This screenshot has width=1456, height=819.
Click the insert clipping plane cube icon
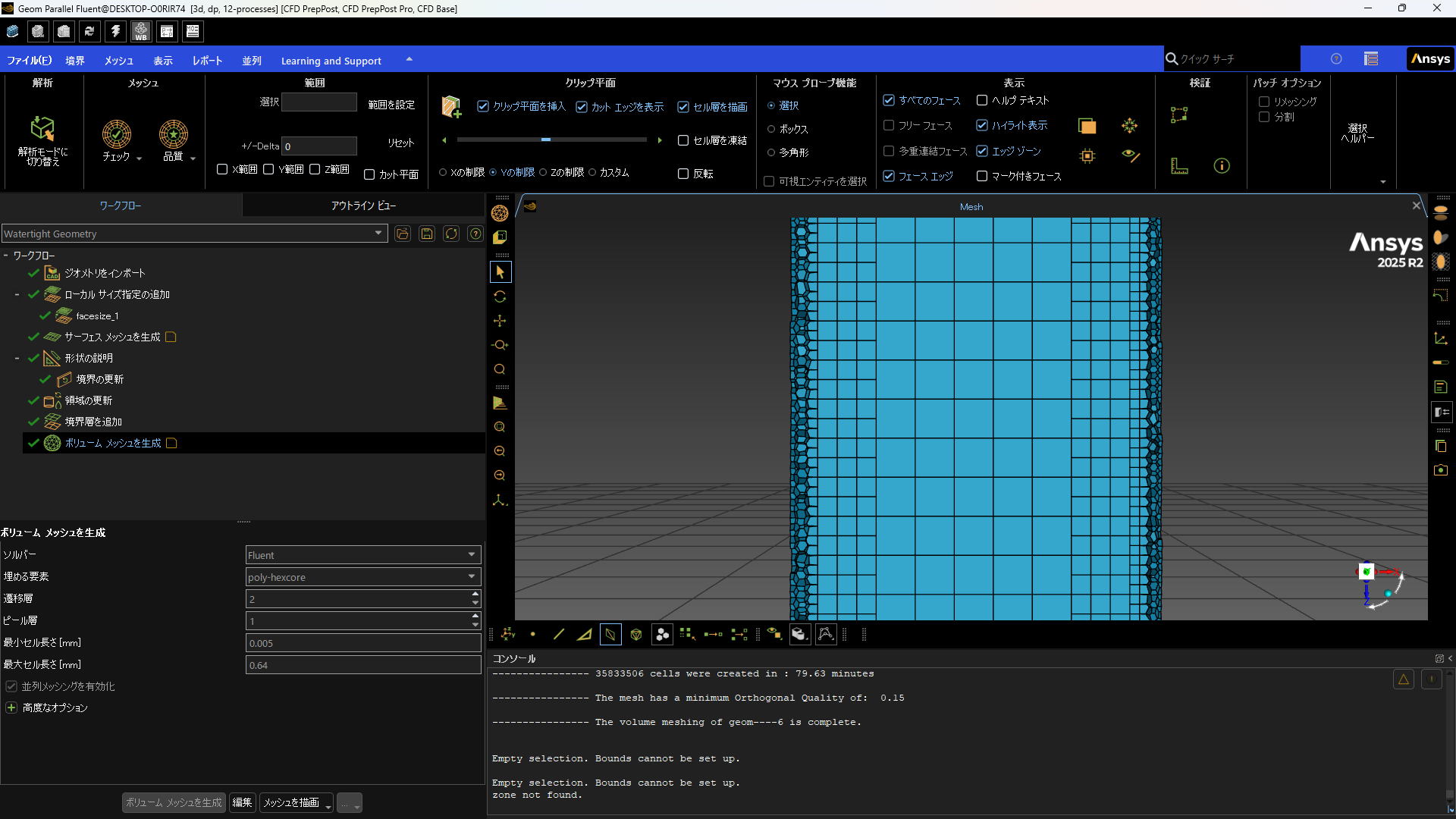[451, 107]
